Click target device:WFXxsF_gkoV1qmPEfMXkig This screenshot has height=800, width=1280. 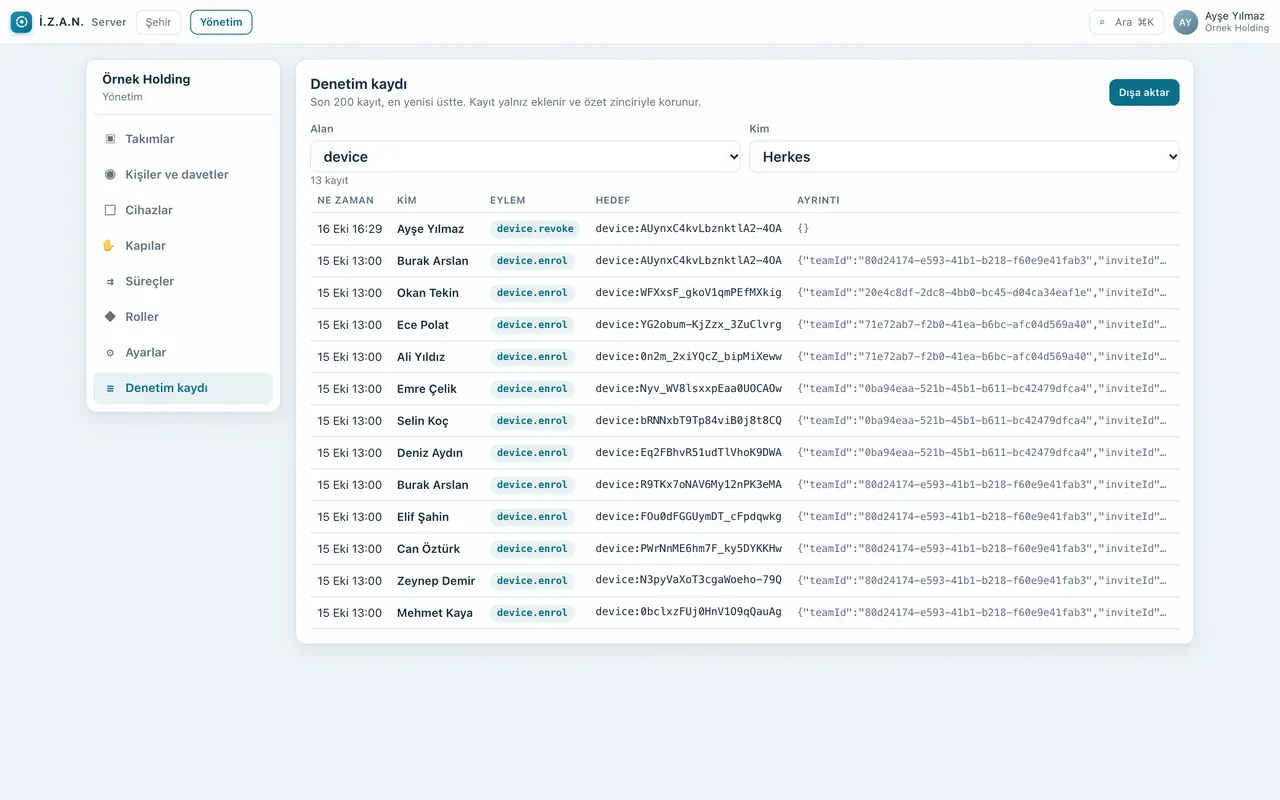pos(689,293)
